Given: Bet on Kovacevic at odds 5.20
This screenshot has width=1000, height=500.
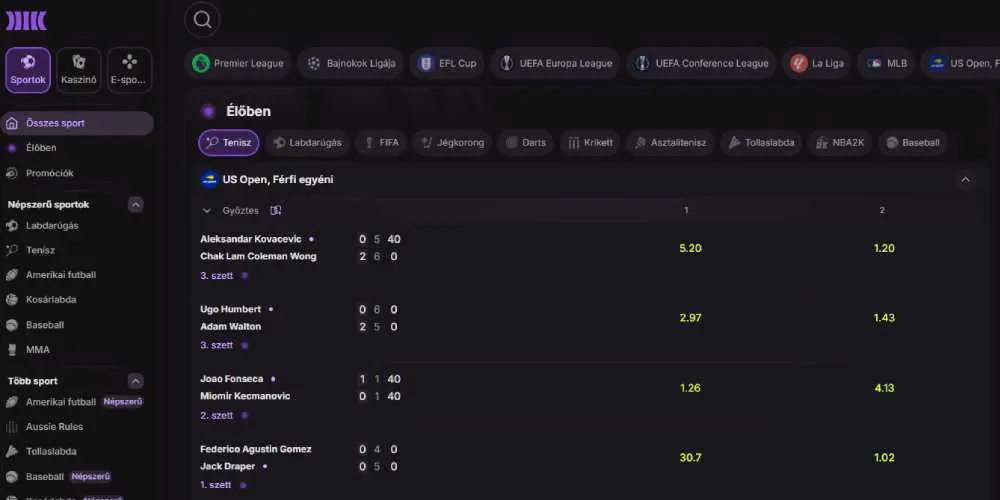Looking at the screenshot, I should [690, 248].
